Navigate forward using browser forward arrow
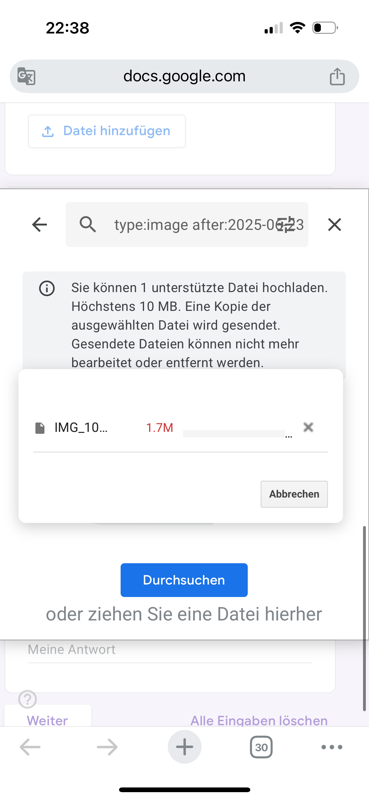This screenshot has height=800, width=369. pos(107,747)
